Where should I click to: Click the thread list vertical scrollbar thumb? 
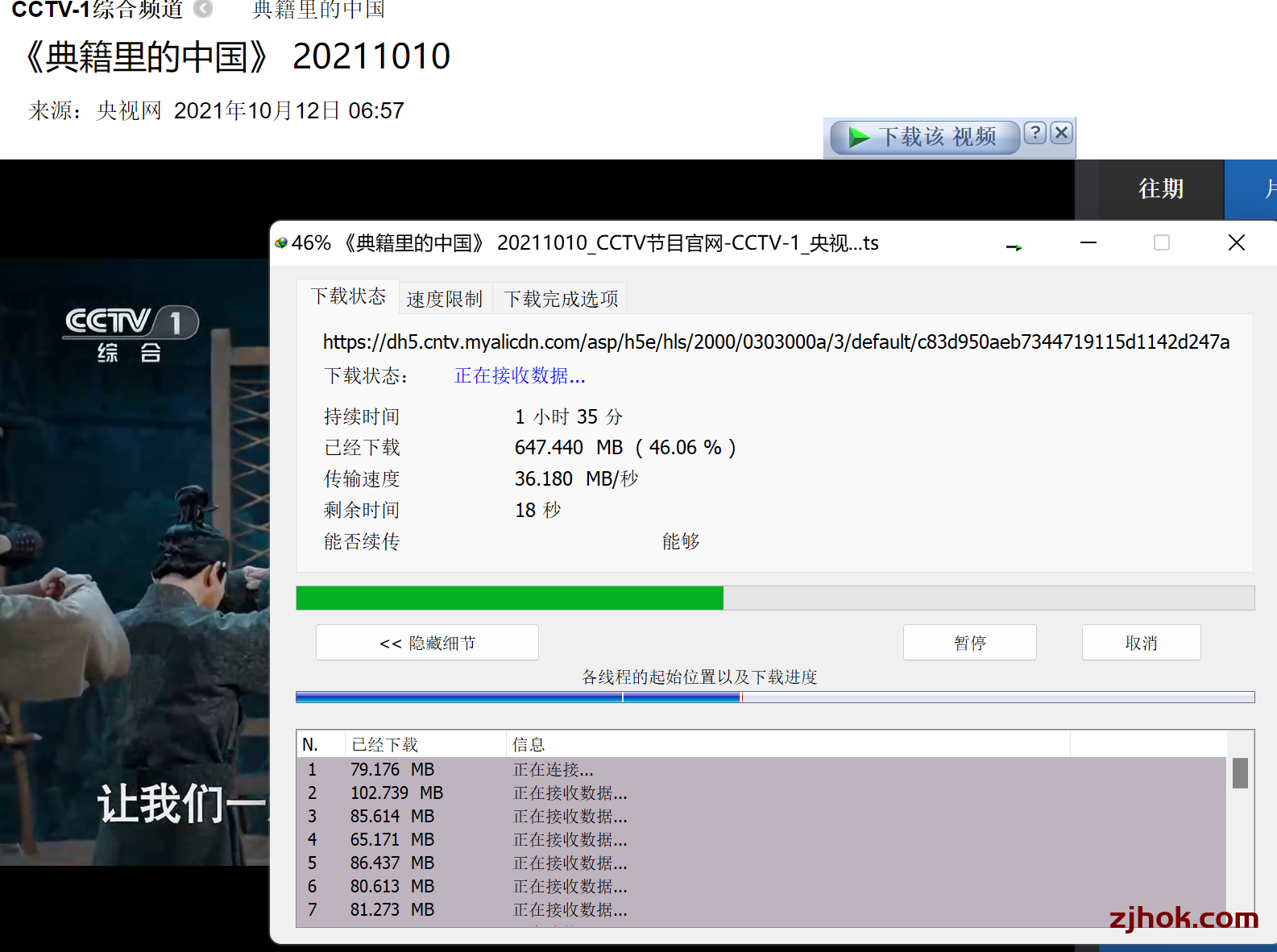[x=1240, y=773]
